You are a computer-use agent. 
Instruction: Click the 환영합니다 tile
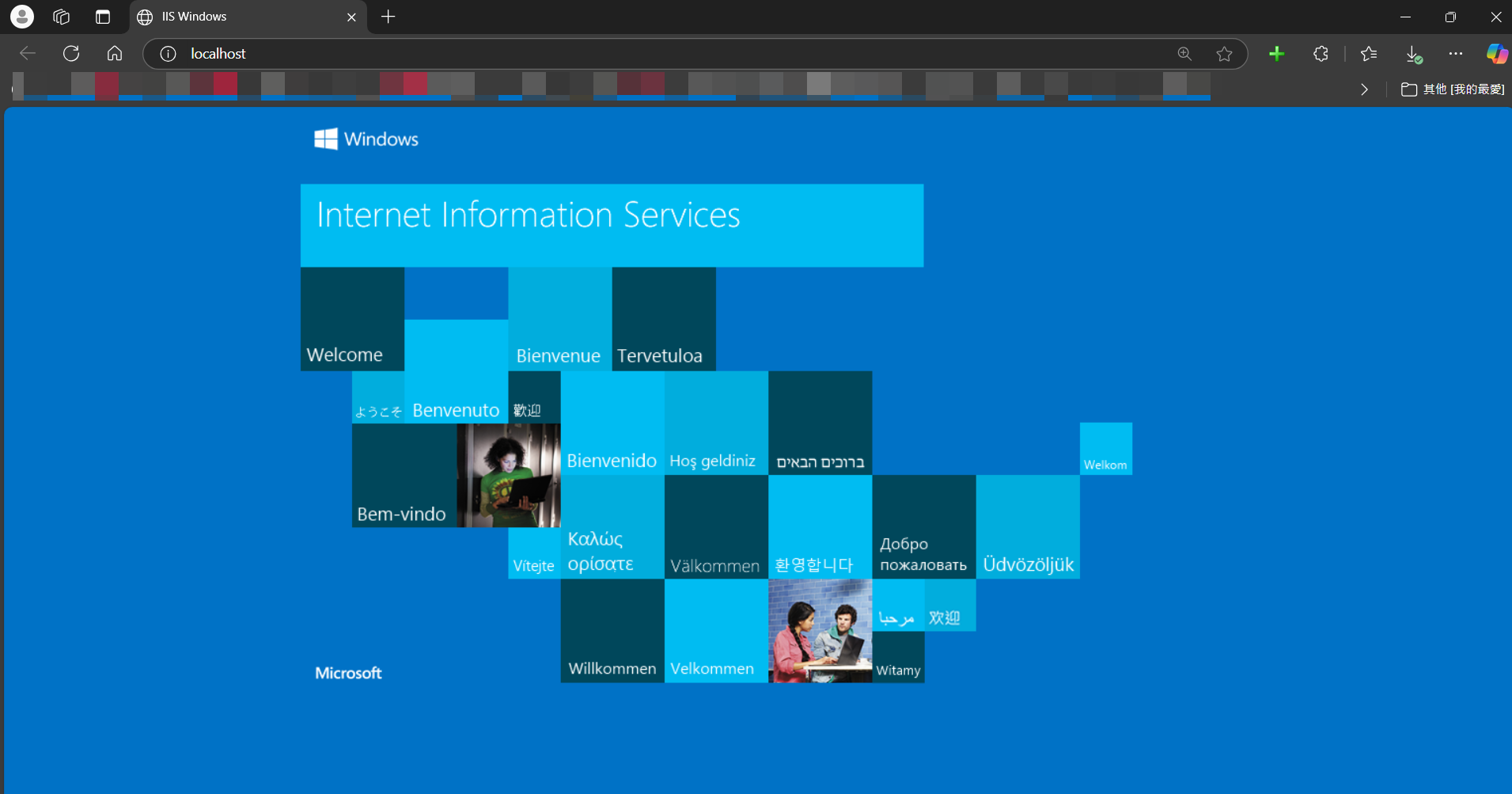[820, 527]
